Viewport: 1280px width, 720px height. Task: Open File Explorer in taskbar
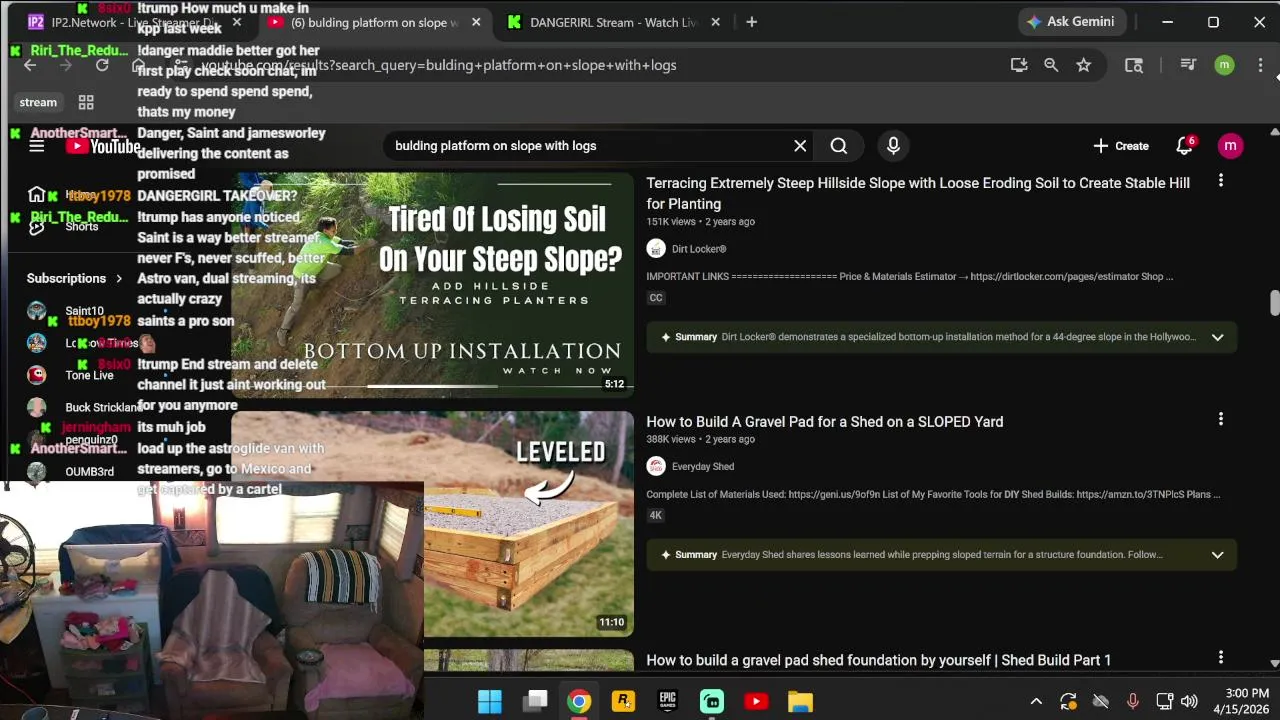point(800,701)
